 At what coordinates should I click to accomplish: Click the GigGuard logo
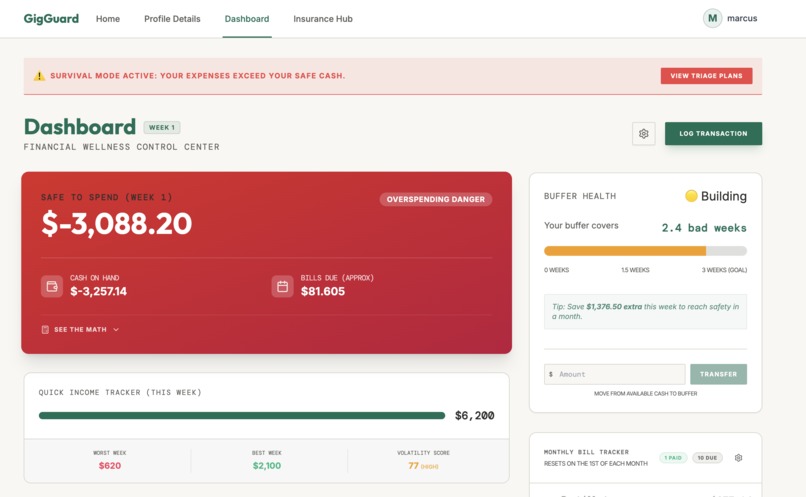click(51, 19)
